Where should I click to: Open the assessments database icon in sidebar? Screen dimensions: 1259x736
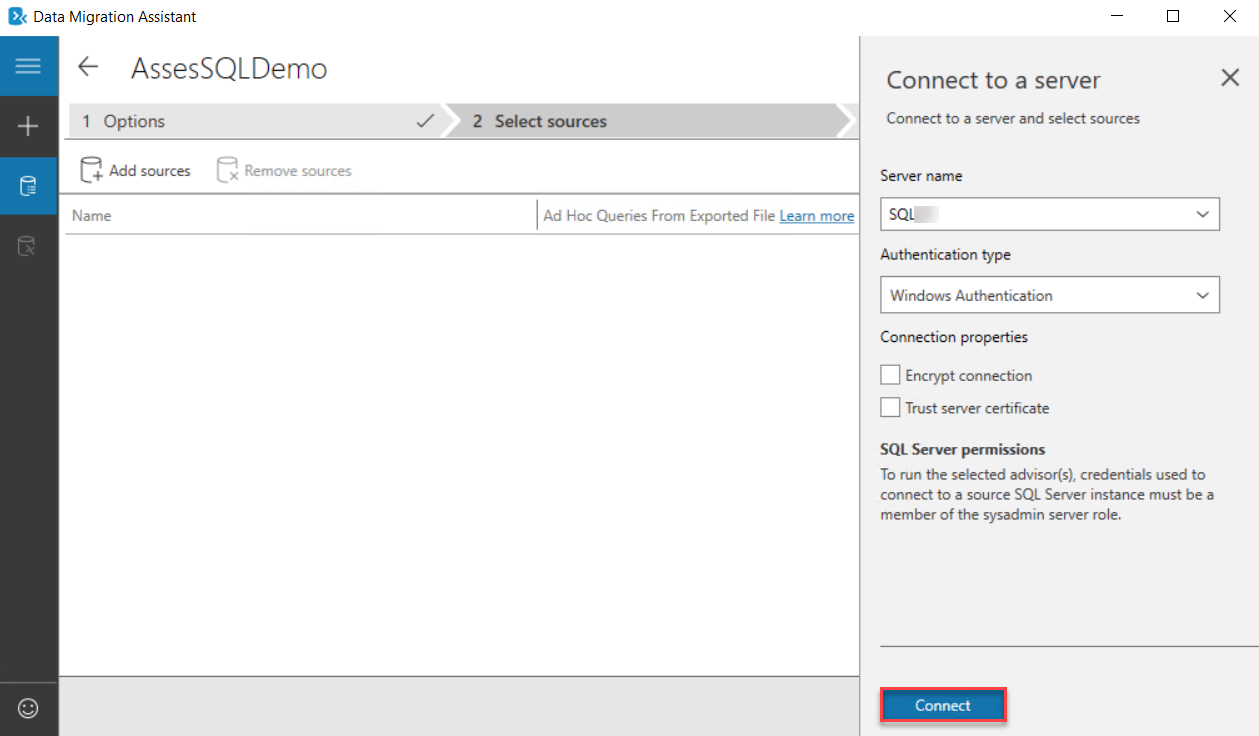[28, 186]
